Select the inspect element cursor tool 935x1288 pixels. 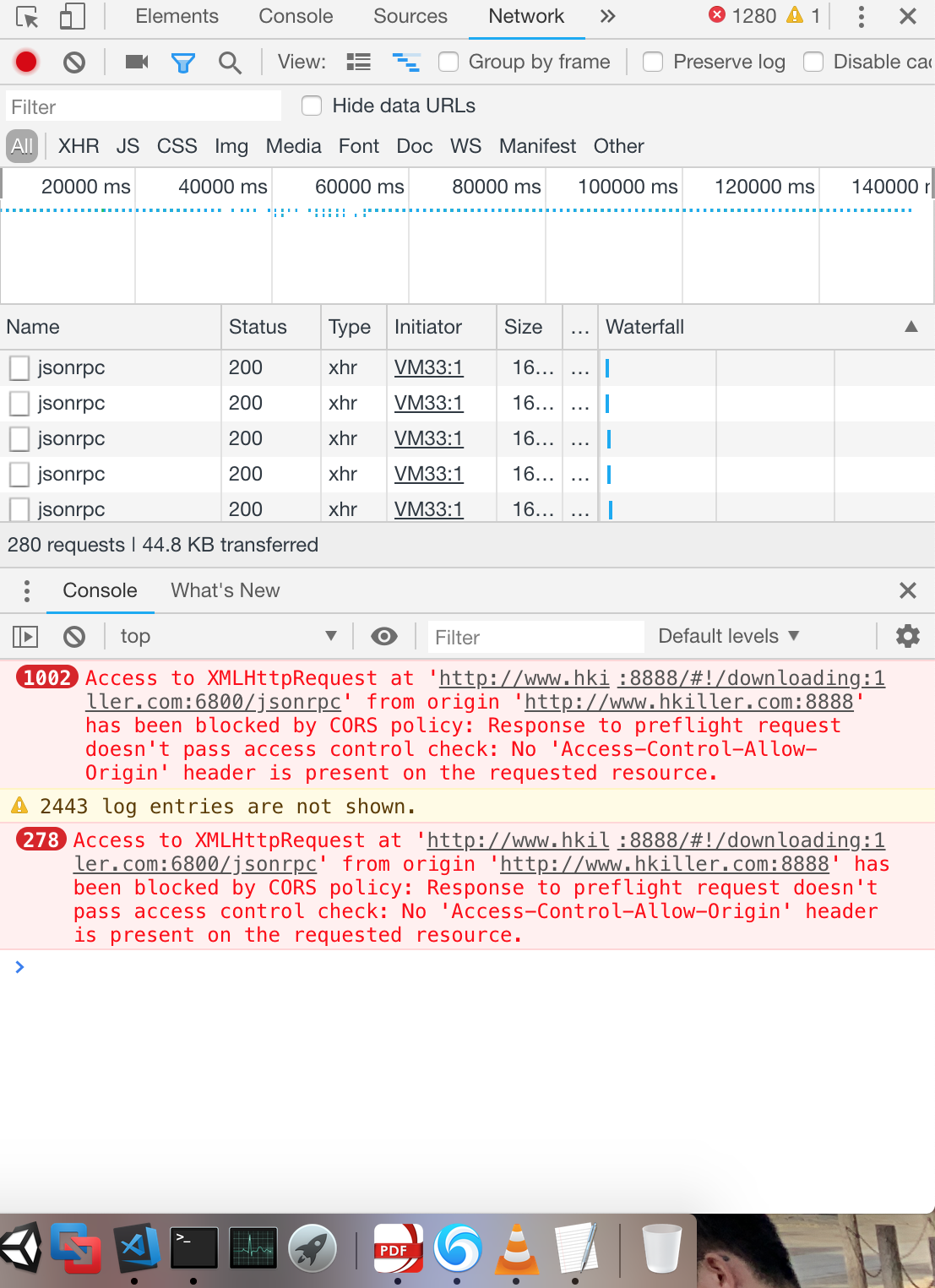[x=25, y=16]
